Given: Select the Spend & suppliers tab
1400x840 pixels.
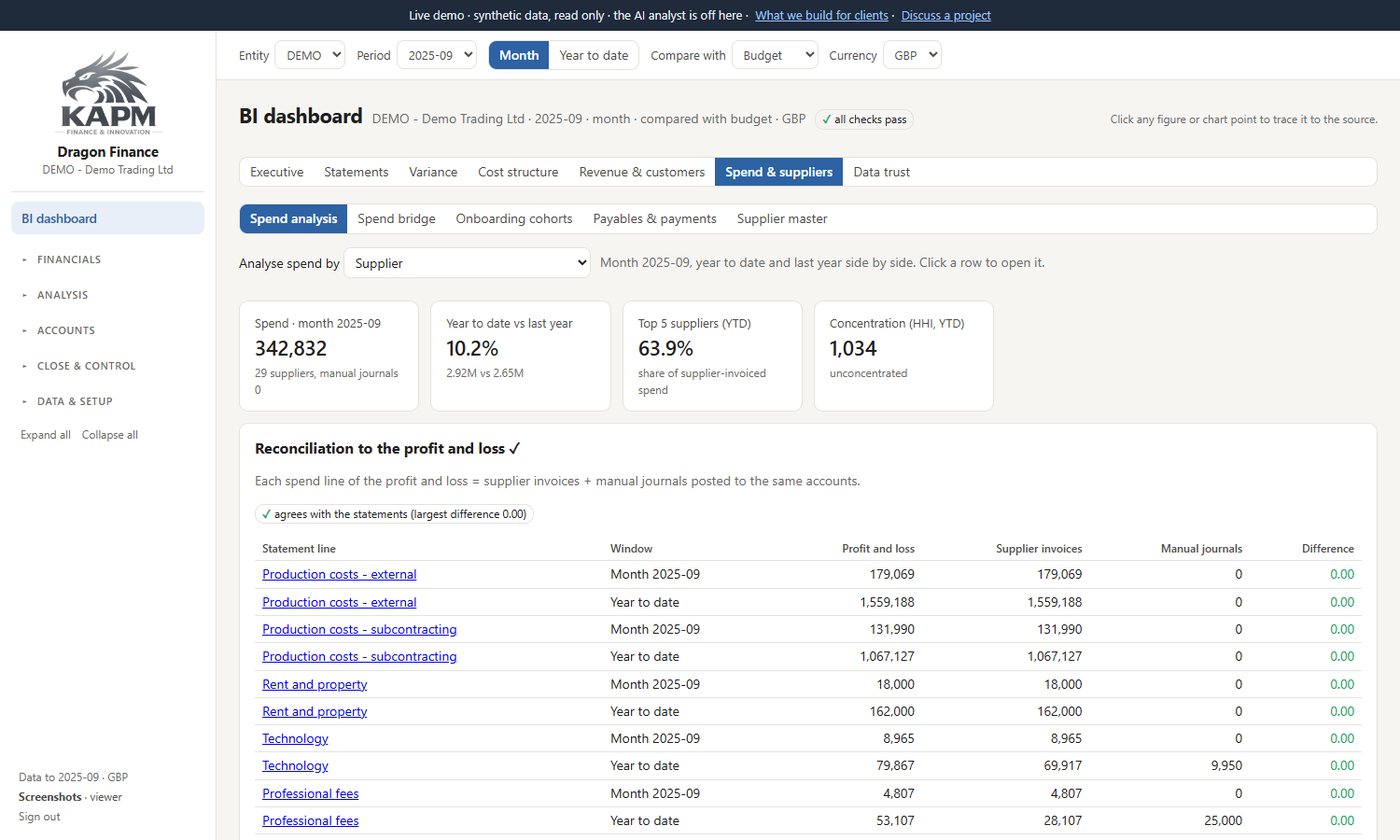Looking at the screenshot, I should coord(779,172).
